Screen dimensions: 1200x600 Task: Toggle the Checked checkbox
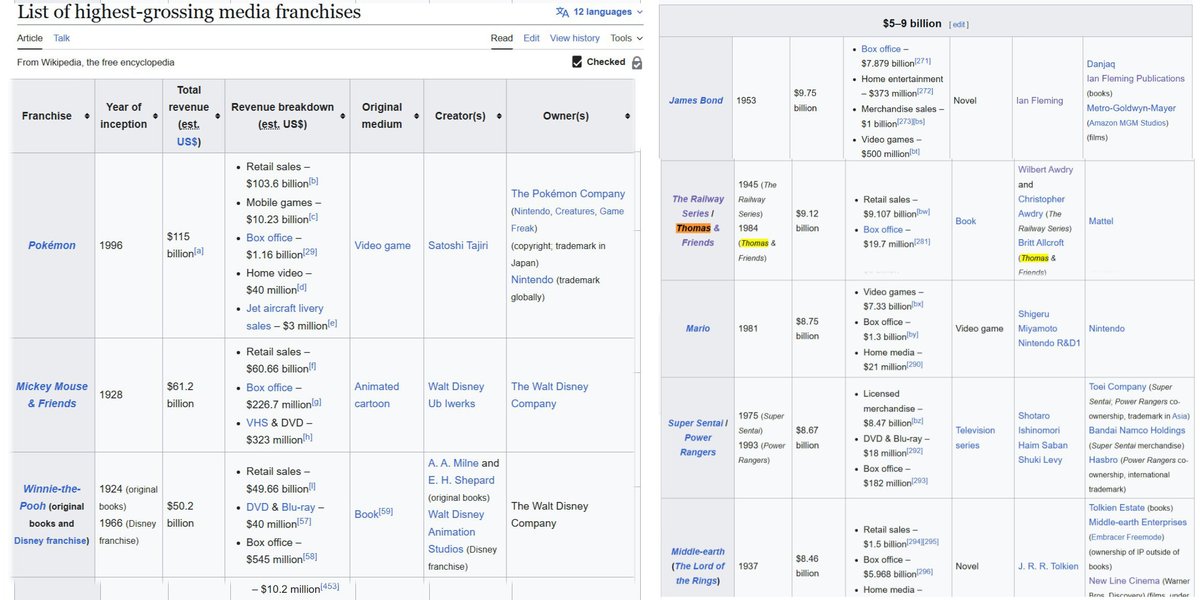tap(577, 62)
